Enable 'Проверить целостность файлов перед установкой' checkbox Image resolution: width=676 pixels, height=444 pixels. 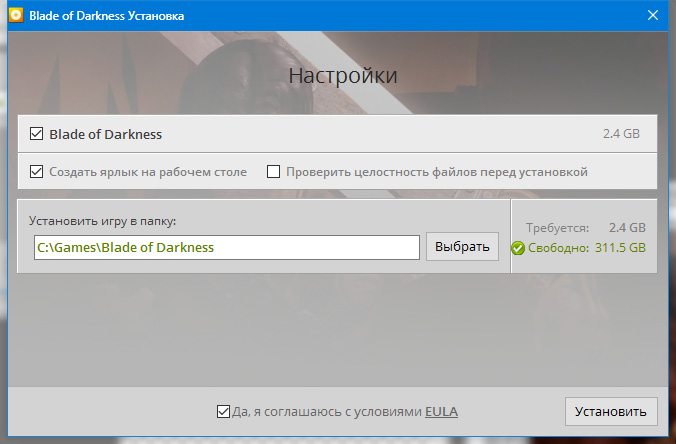tap(273, 172)
